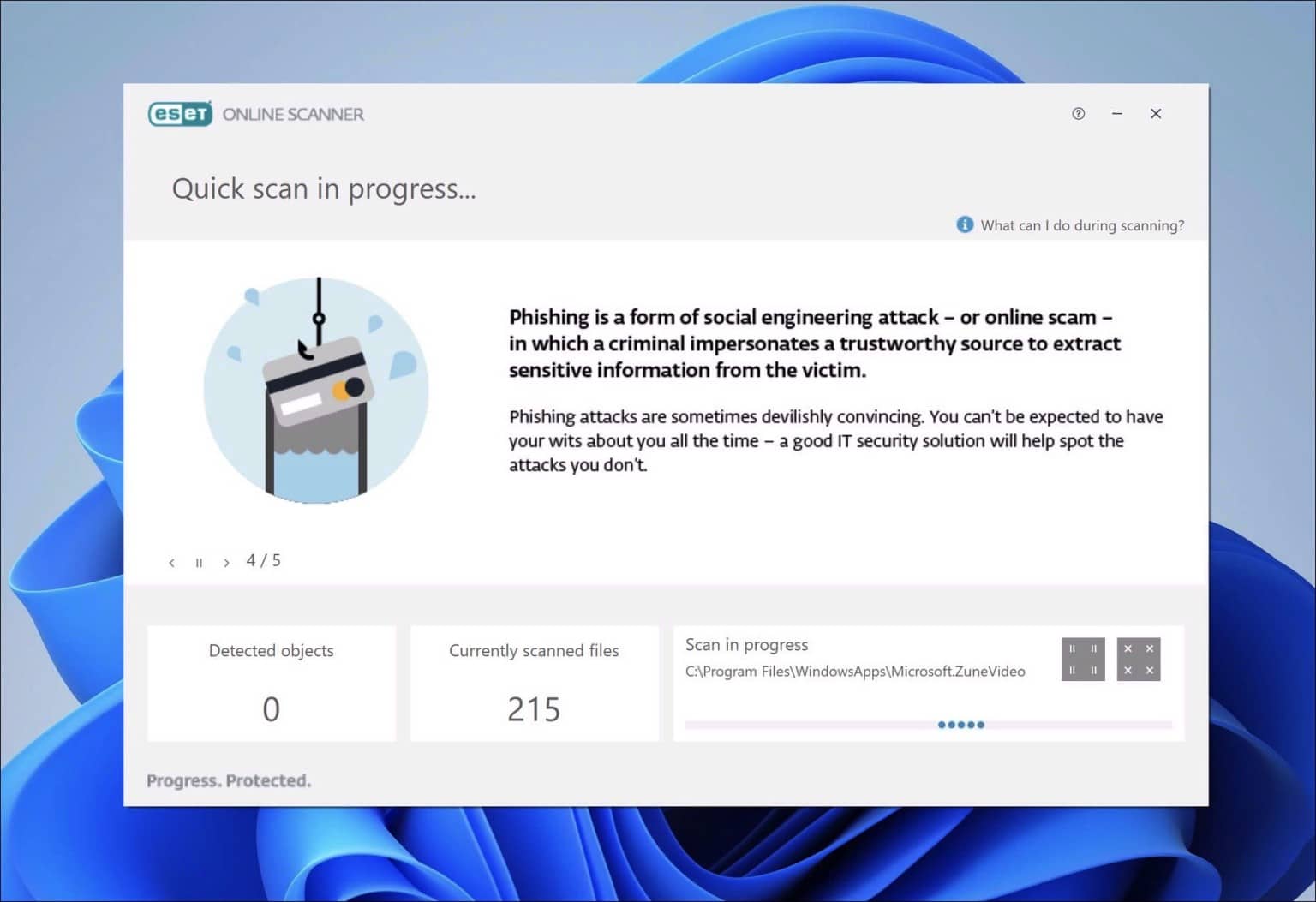Screen dimensions: 1316x902
Task: Click the scan progress bar
Action: pos(928,725)
